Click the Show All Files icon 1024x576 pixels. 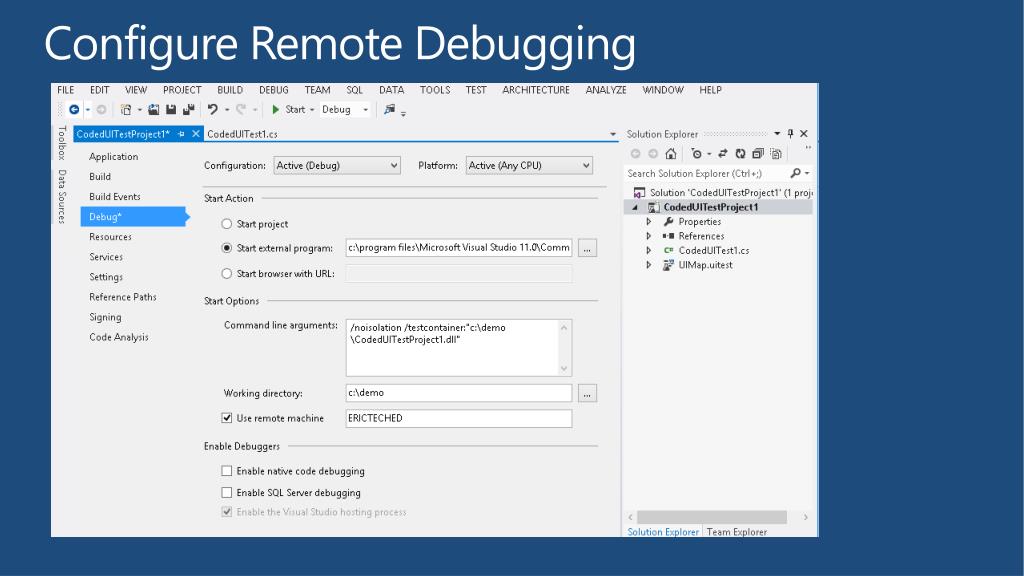coord(776,154)
